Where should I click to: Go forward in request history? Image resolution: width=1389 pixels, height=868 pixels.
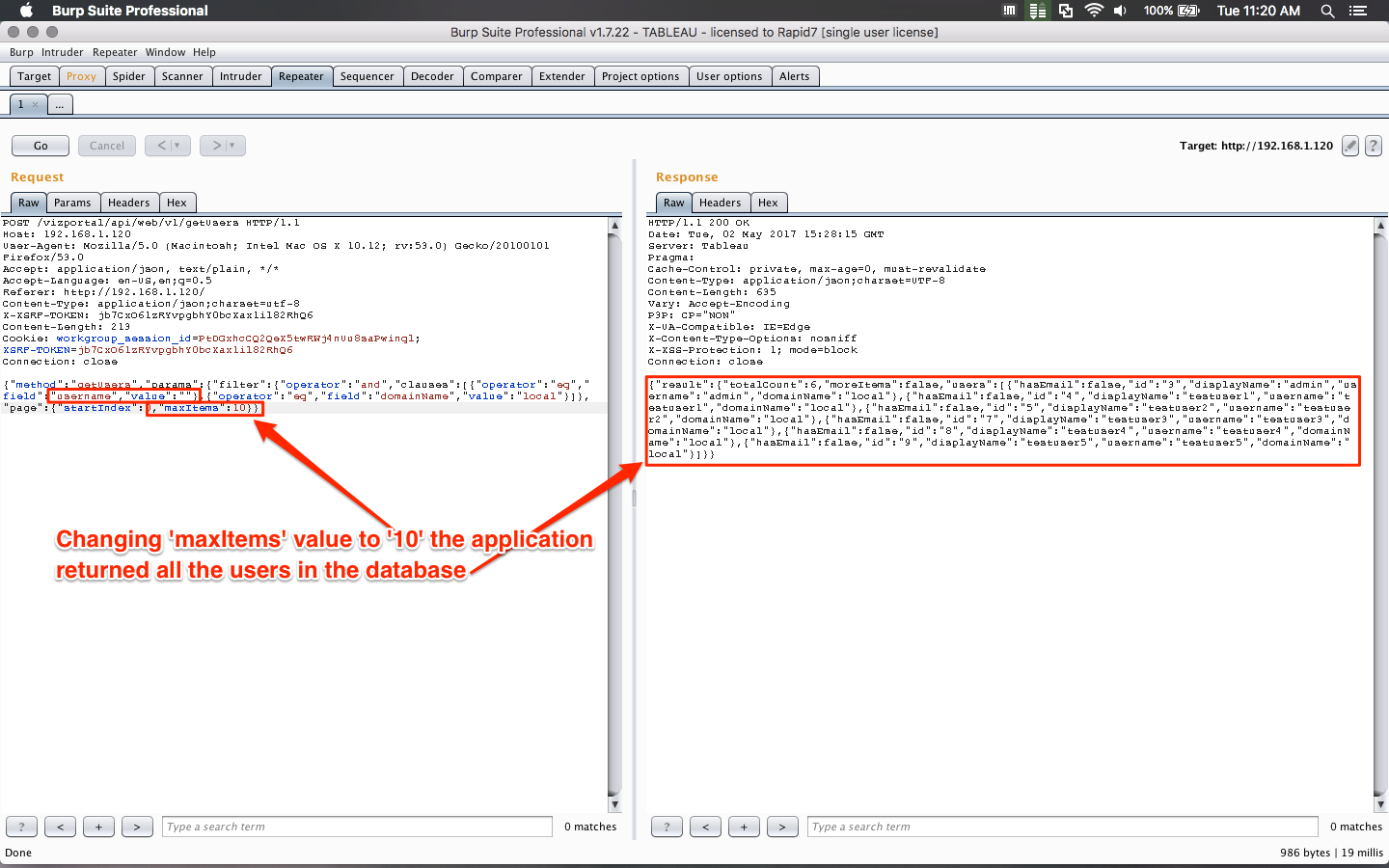223,146
